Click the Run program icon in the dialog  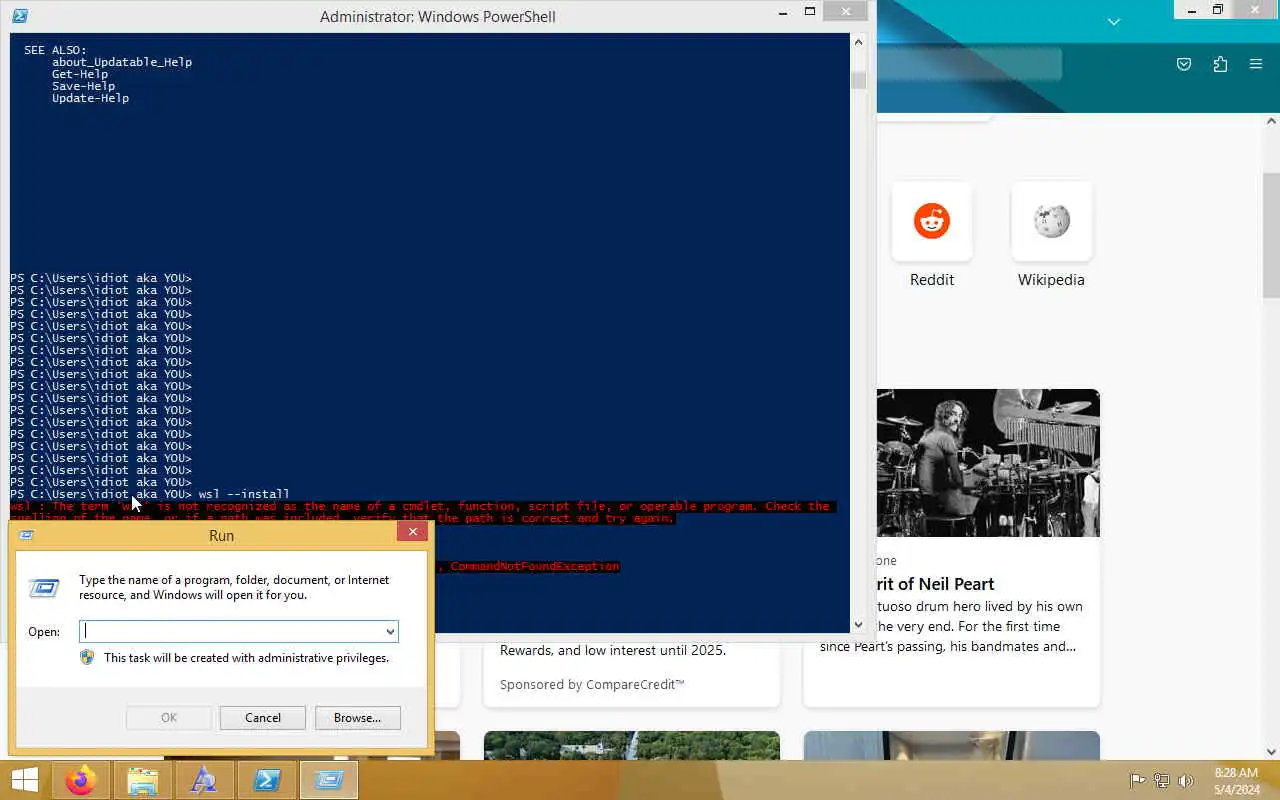[x=44, y=587]
